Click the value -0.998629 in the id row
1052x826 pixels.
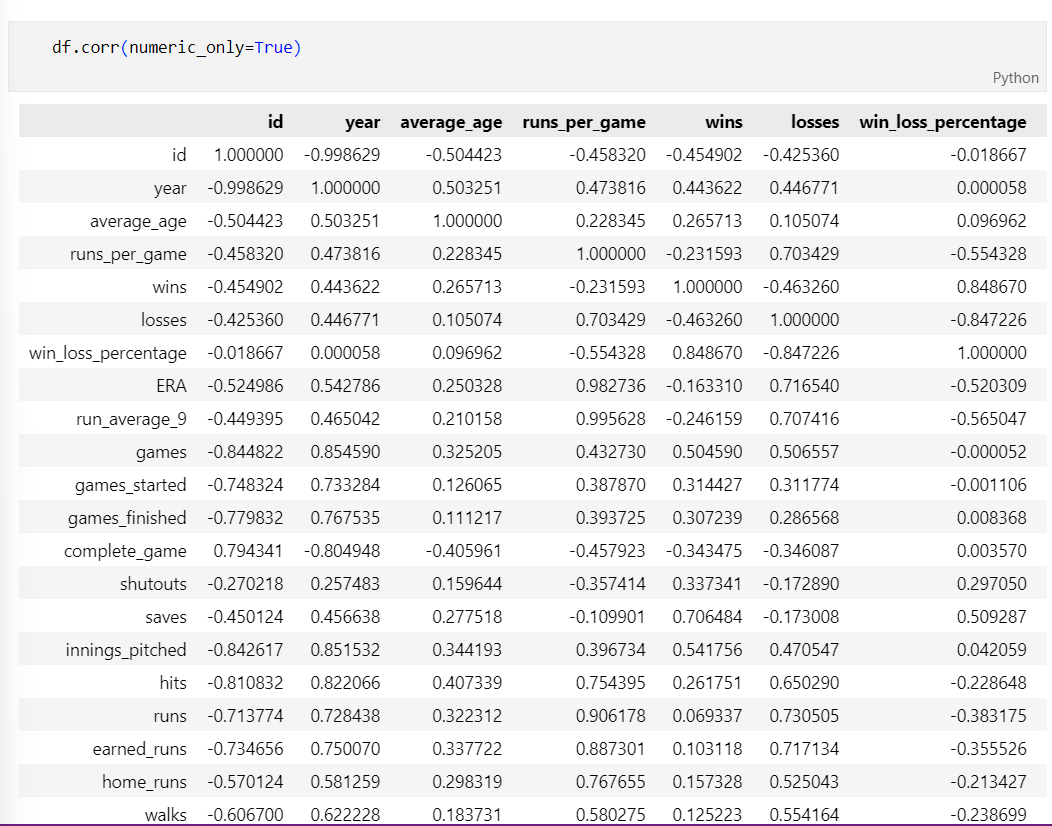click(341, 155)
